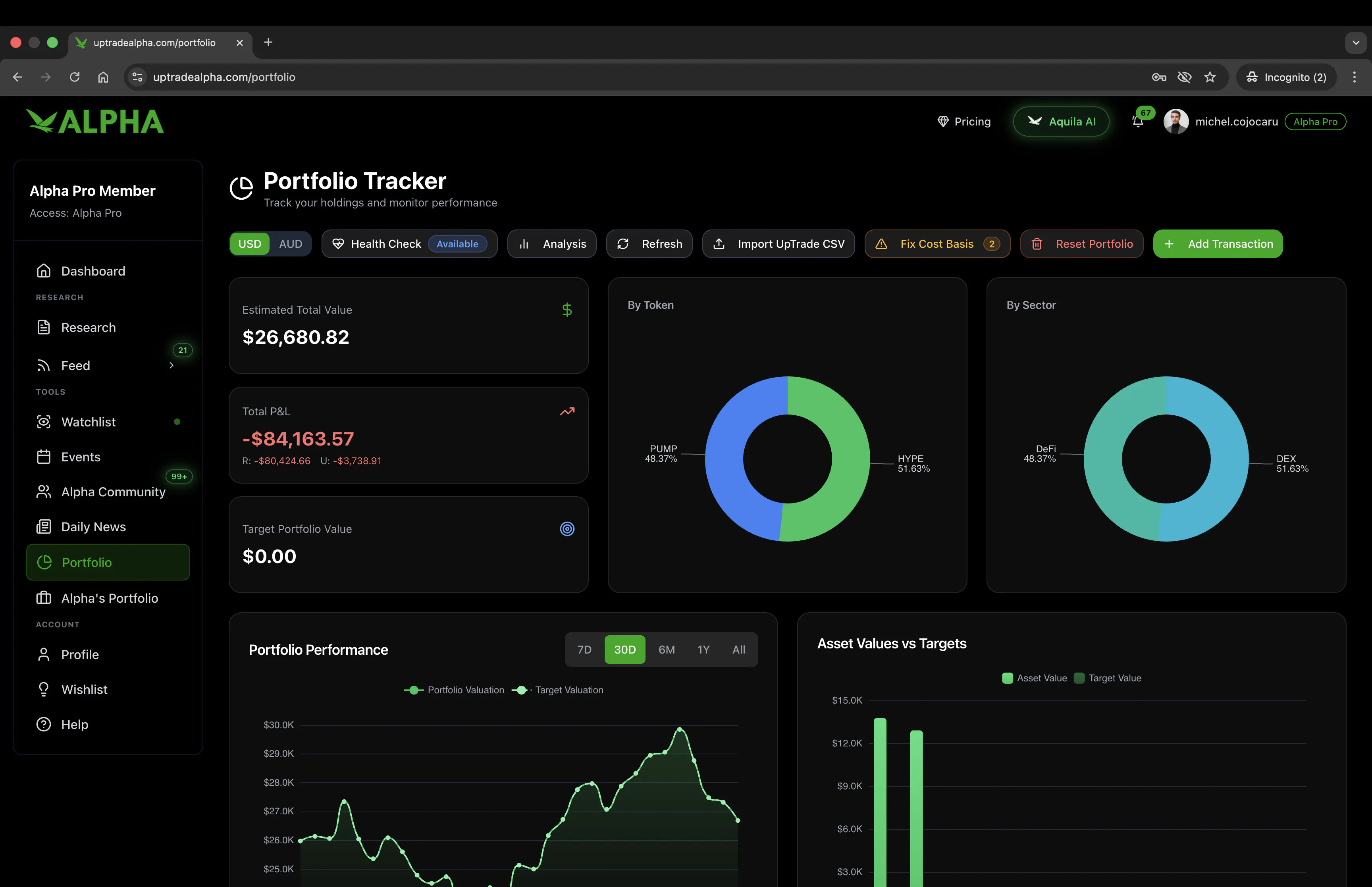Switch currency to AUD

291,244
